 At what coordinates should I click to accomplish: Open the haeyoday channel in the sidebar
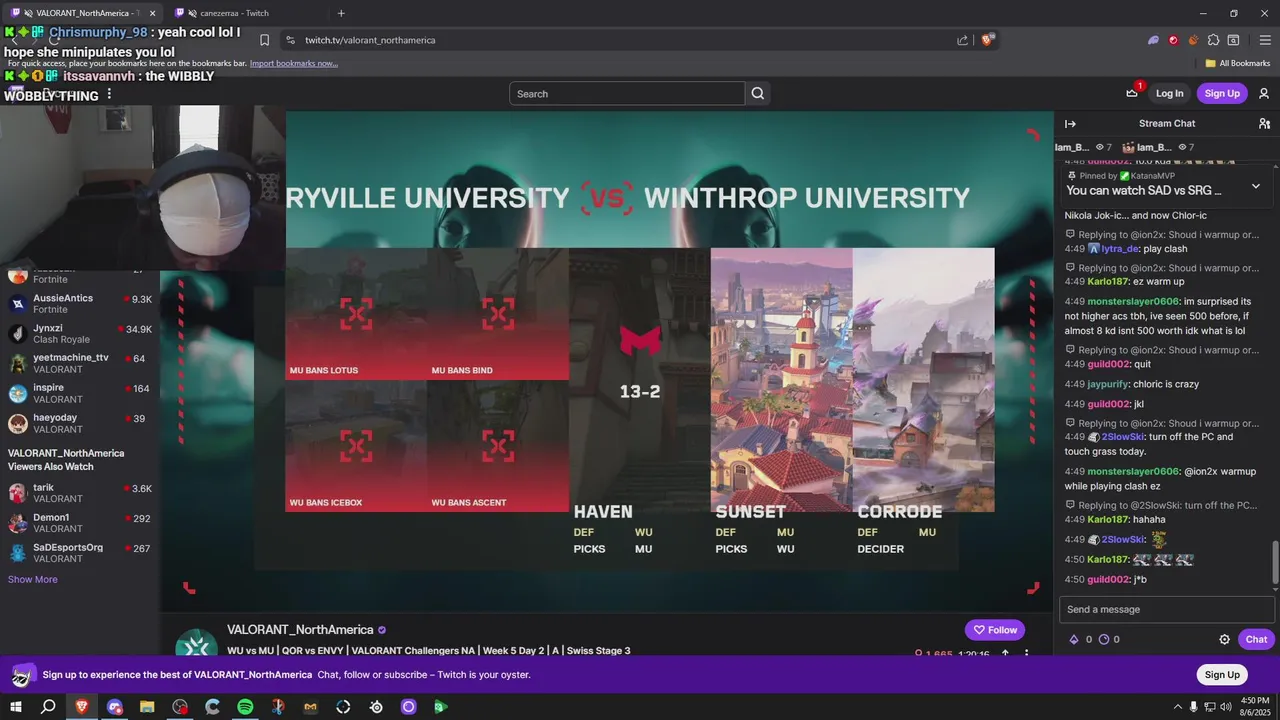[x=80, y=424]
